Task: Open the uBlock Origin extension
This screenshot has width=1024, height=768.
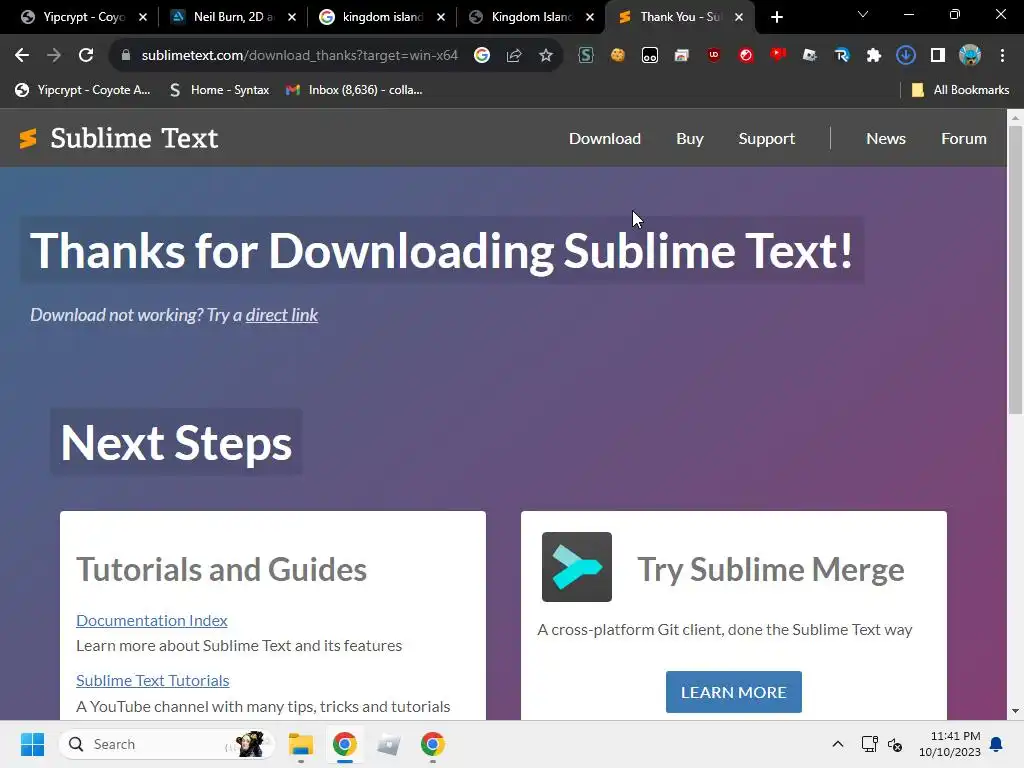Action: 714,56
